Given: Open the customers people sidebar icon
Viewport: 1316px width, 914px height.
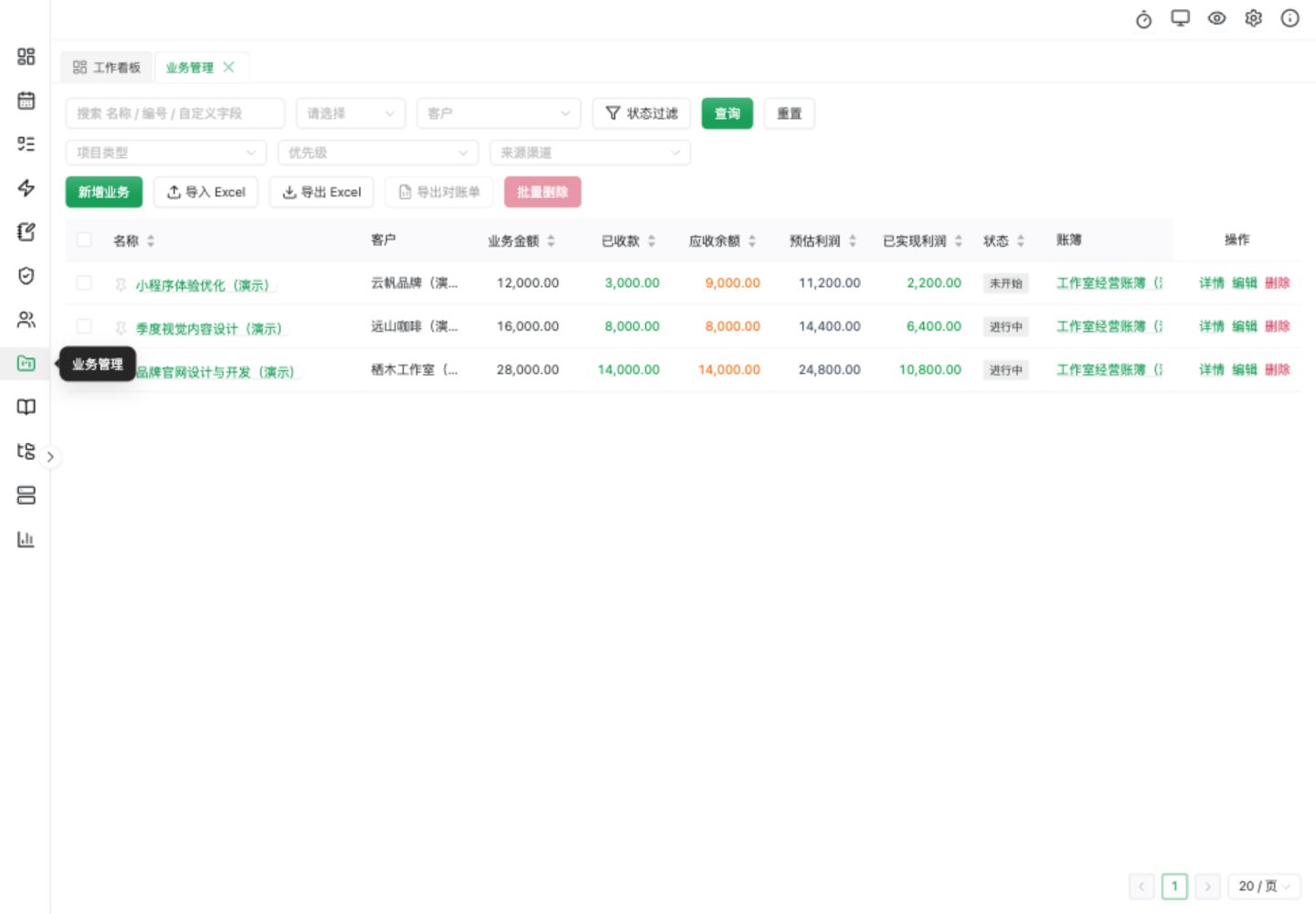Looking at the screenshot, I should point(26,320).
